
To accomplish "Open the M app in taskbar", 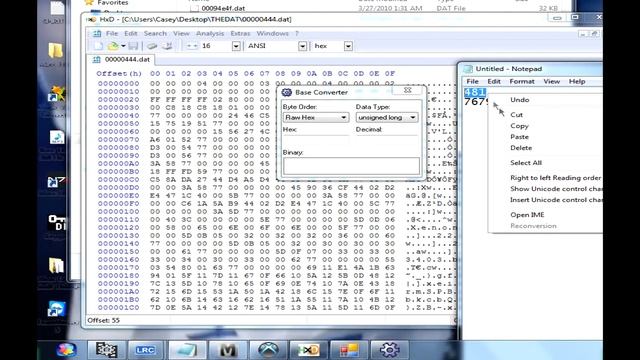I will coord(227,350).
